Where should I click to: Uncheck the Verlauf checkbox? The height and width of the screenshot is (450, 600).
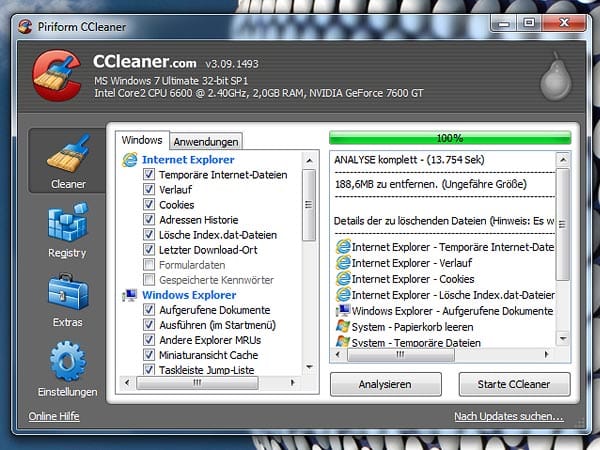[x=149, y=189]
